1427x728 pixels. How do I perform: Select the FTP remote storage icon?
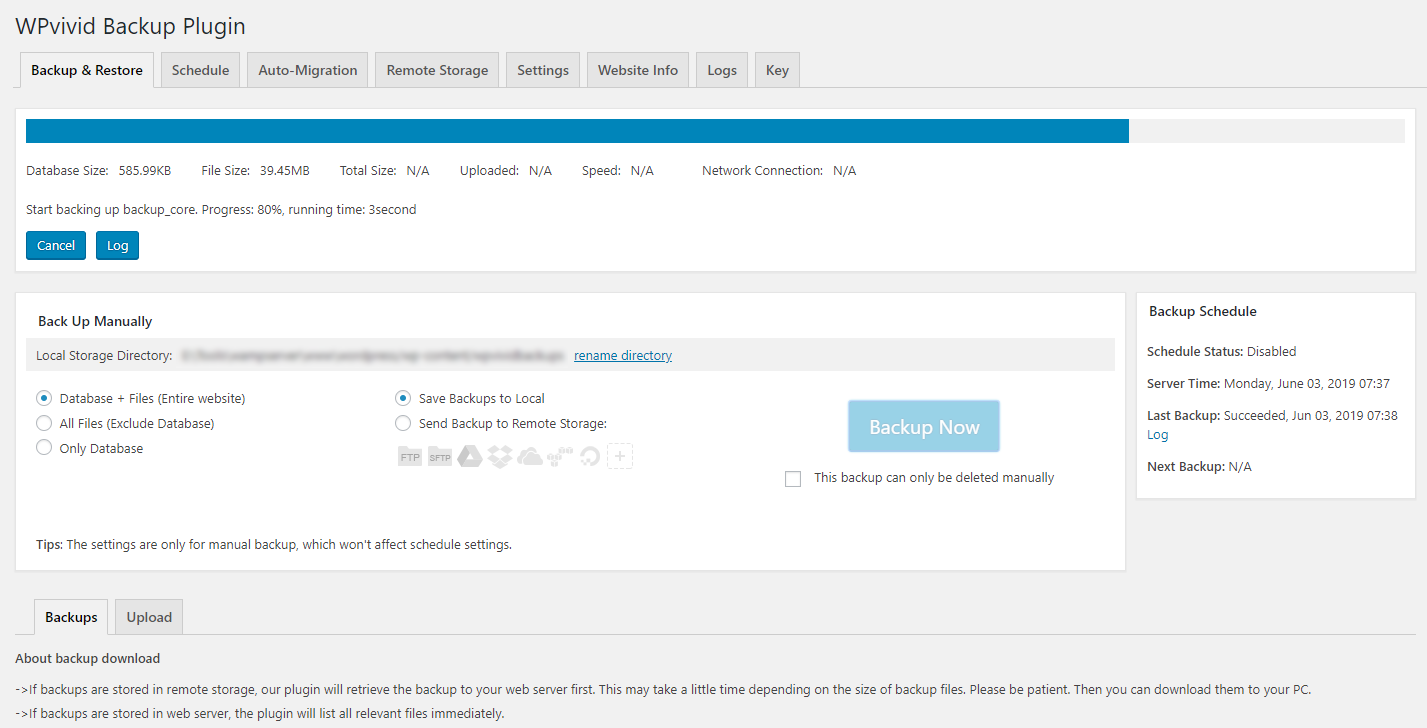coord(410,457)
